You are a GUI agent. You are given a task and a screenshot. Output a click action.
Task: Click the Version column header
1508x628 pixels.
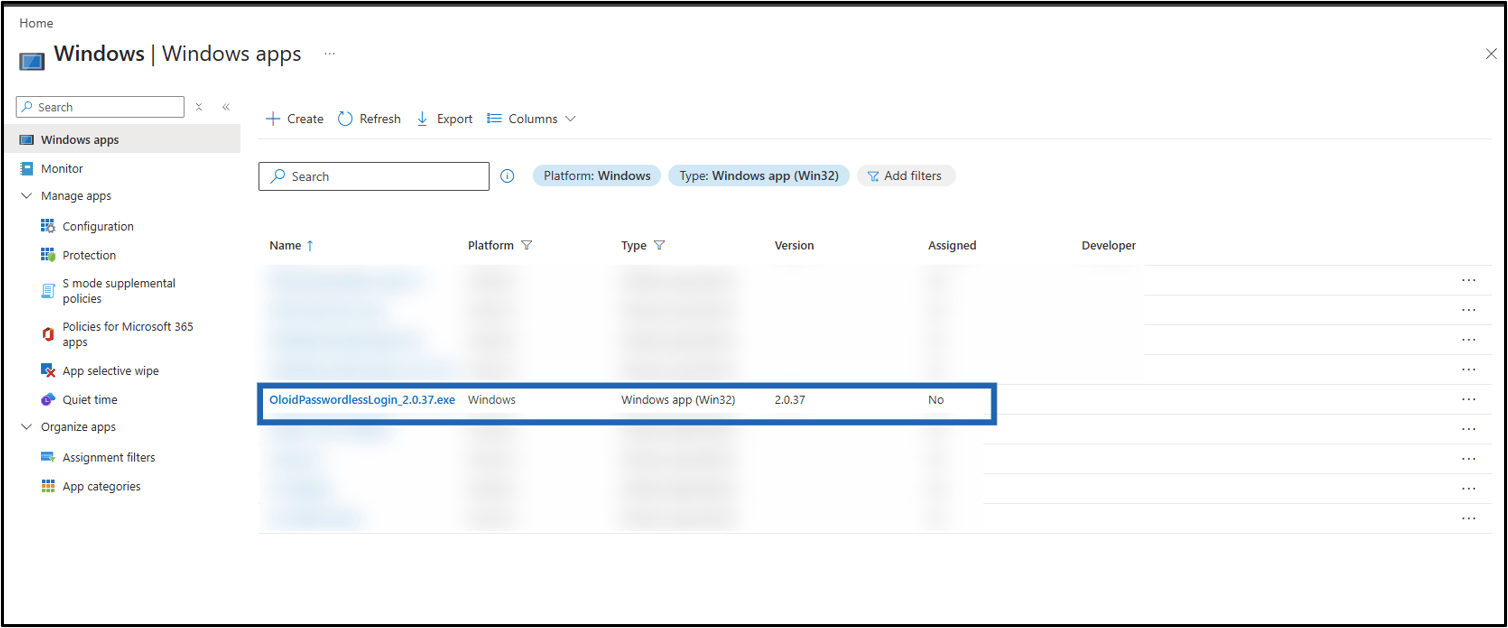(x=794, y=246)
